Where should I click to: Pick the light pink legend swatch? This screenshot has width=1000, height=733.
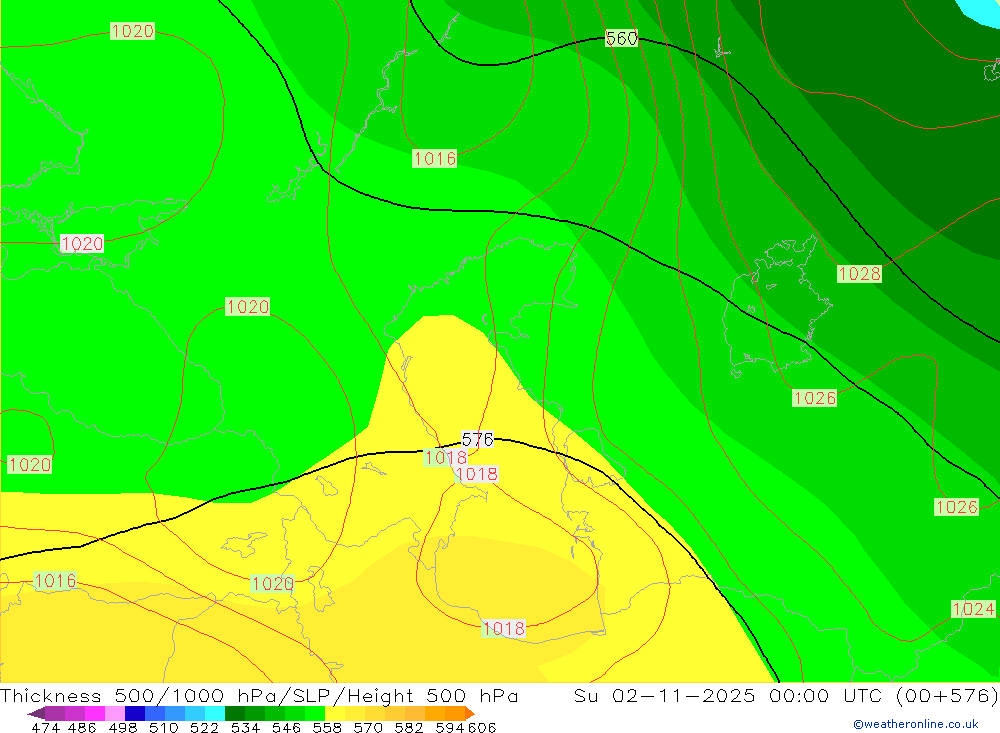(x=115, y=713)
